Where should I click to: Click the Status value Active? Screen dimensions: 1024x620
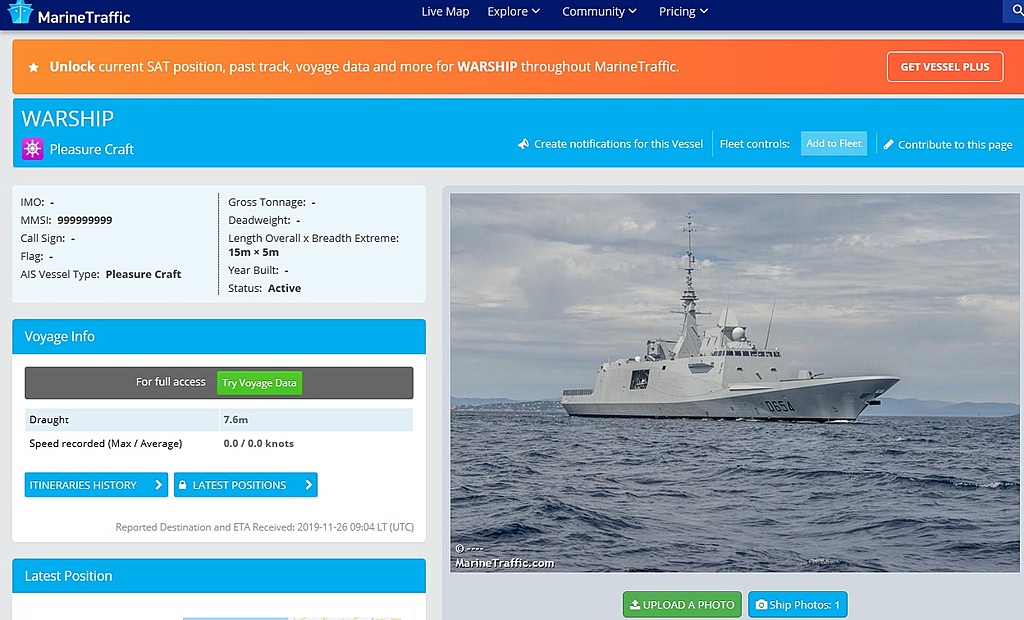[284, 288]
